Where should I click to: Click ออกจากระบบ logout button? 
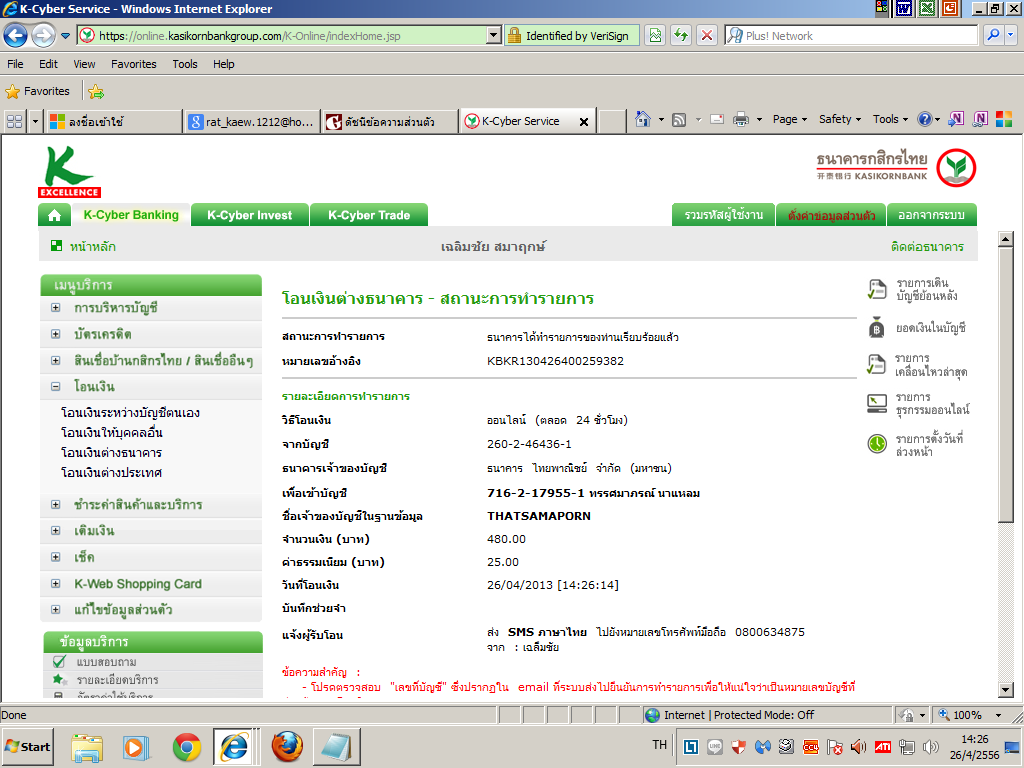[931, 215]
